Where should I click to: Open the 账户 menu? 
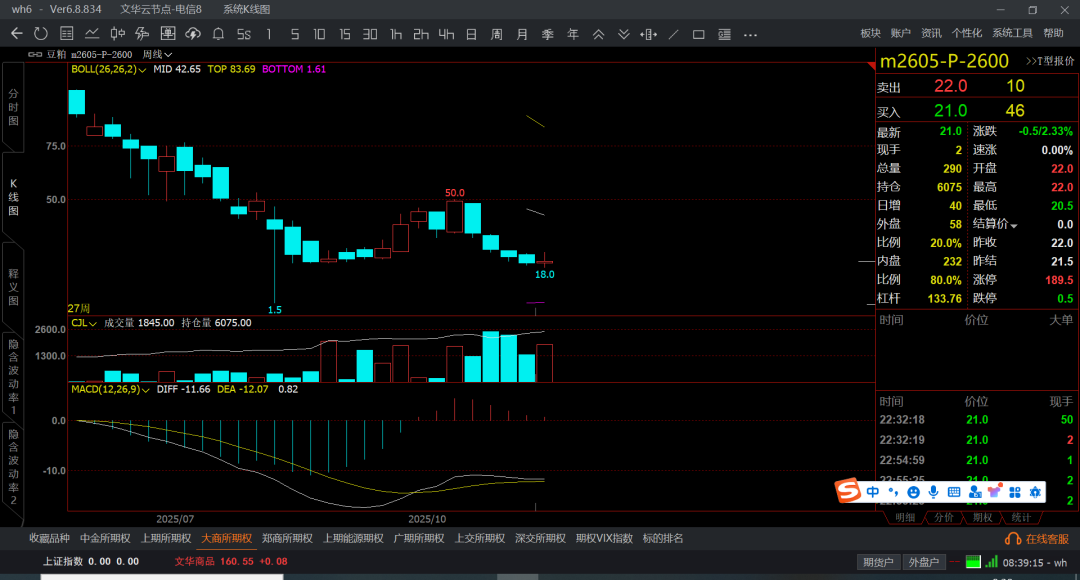pyautogui.click(x=900, y=33)
